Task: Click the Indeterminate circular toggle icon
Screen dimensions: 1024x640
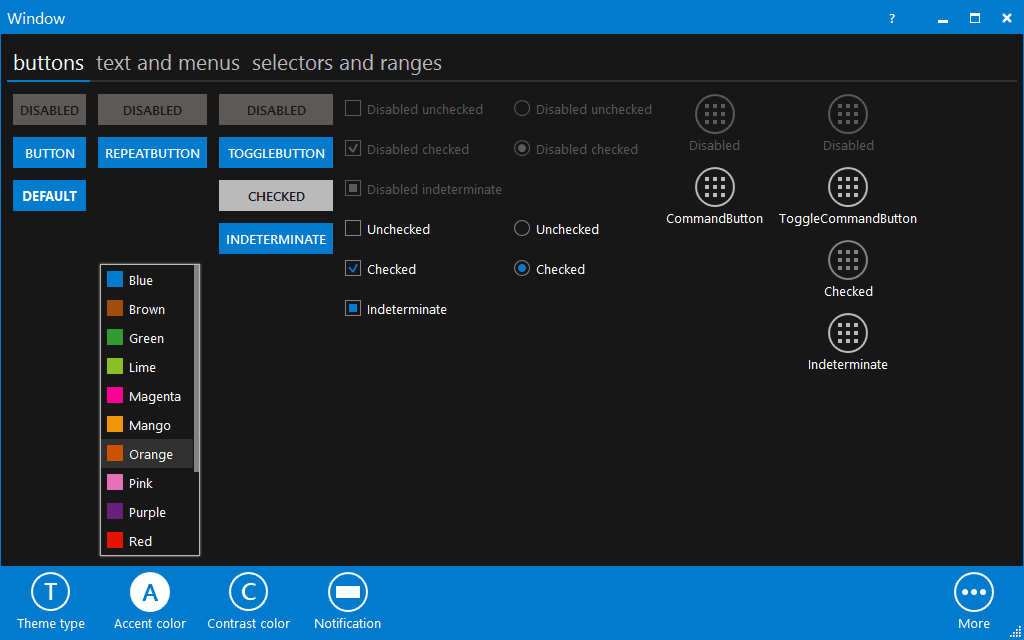Action: click(848, 333)
